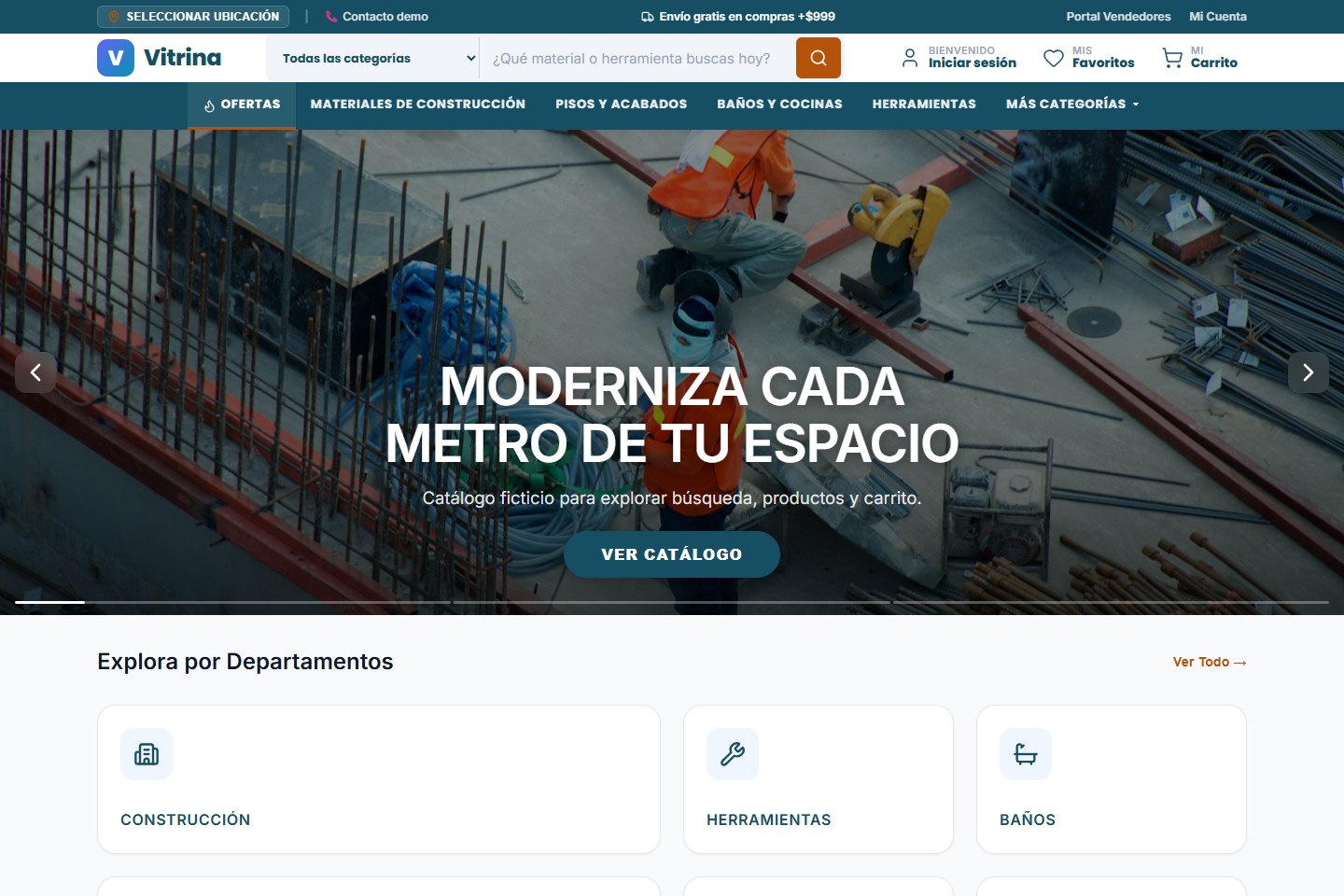Click the flame icon in Ofertas

(209, 105)
